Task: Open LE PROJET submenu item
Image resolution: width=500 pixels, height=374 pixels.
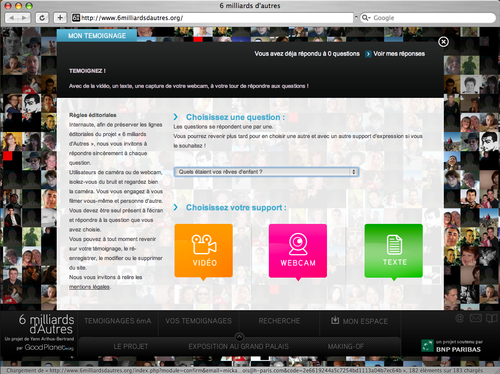Action: (131, 347)
